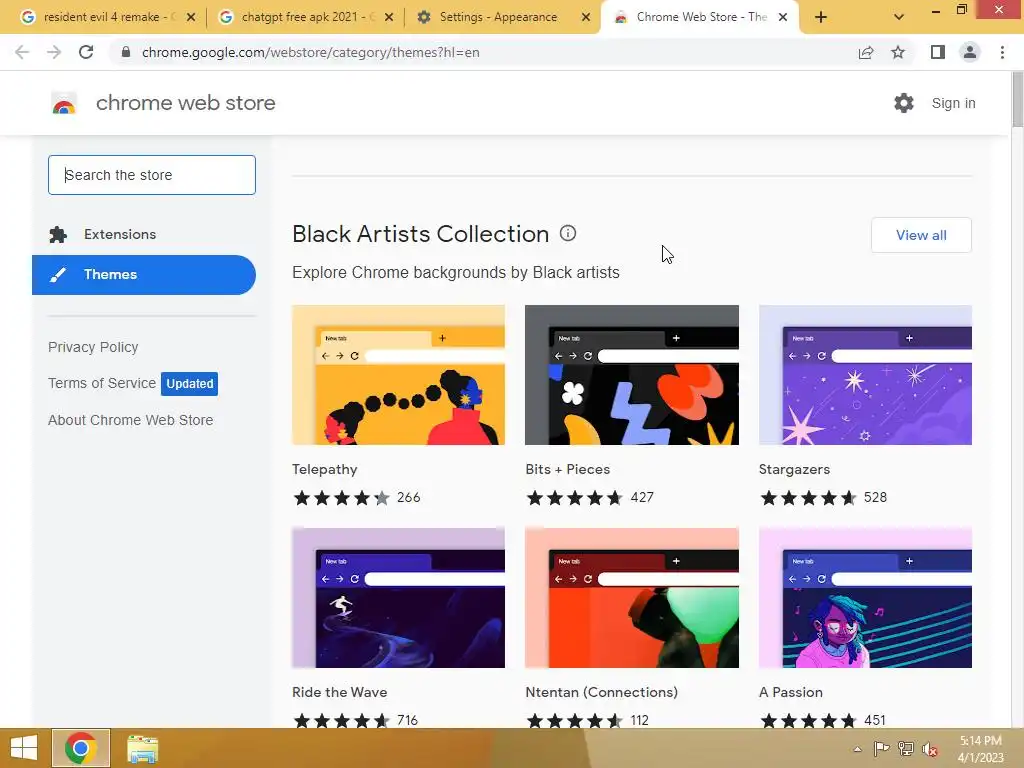Reload the current page
The width and height of the screenshot is (1024, 768).
tap(86, 52)
